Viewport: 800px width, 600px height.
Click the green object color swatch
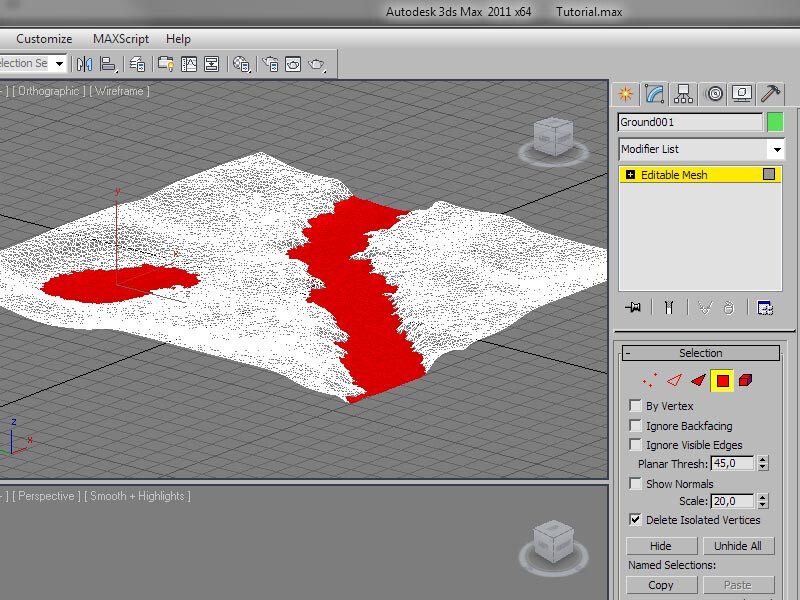(775, 122)
